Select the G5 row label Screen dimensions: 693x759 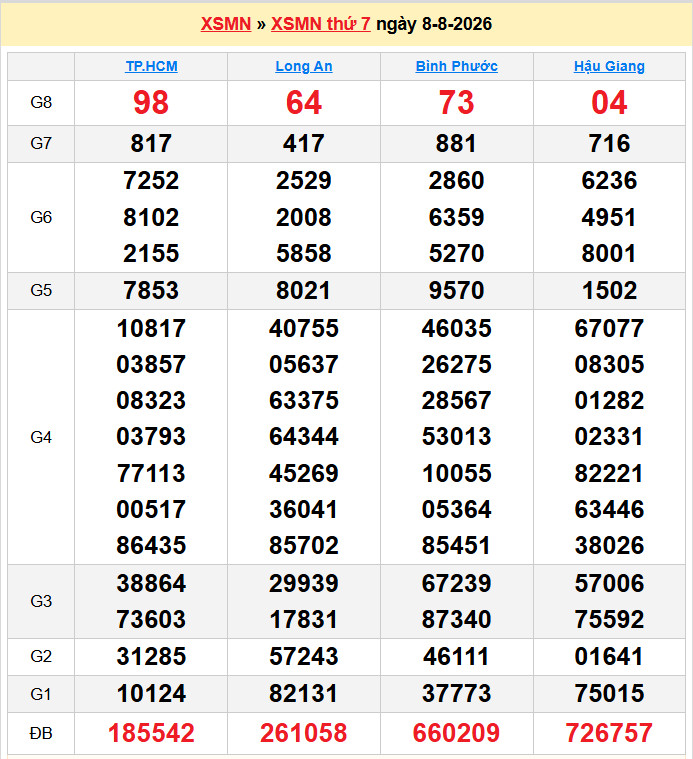pyautogui.click(x=41, y=290)
